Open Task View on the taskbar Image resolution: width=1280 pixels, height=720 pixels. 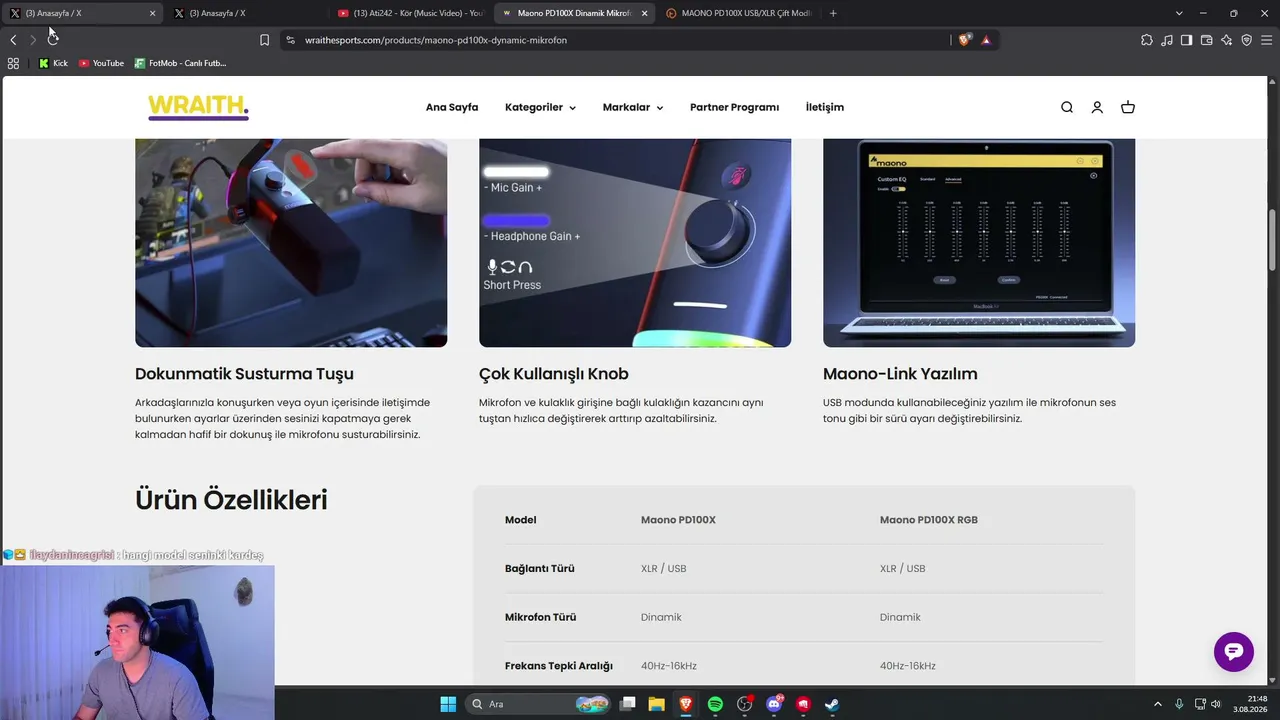click(627, 704)
